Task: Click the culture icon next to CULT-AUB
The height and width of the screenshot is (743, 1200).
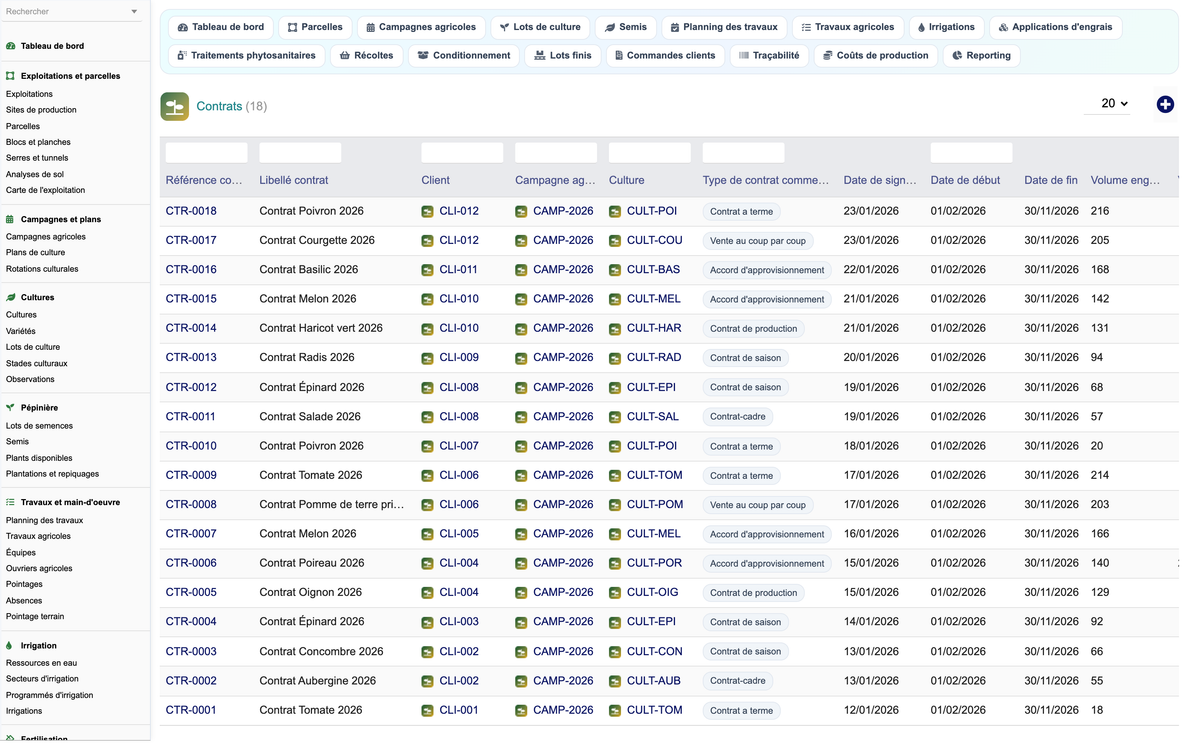Action: click(615, 682)
